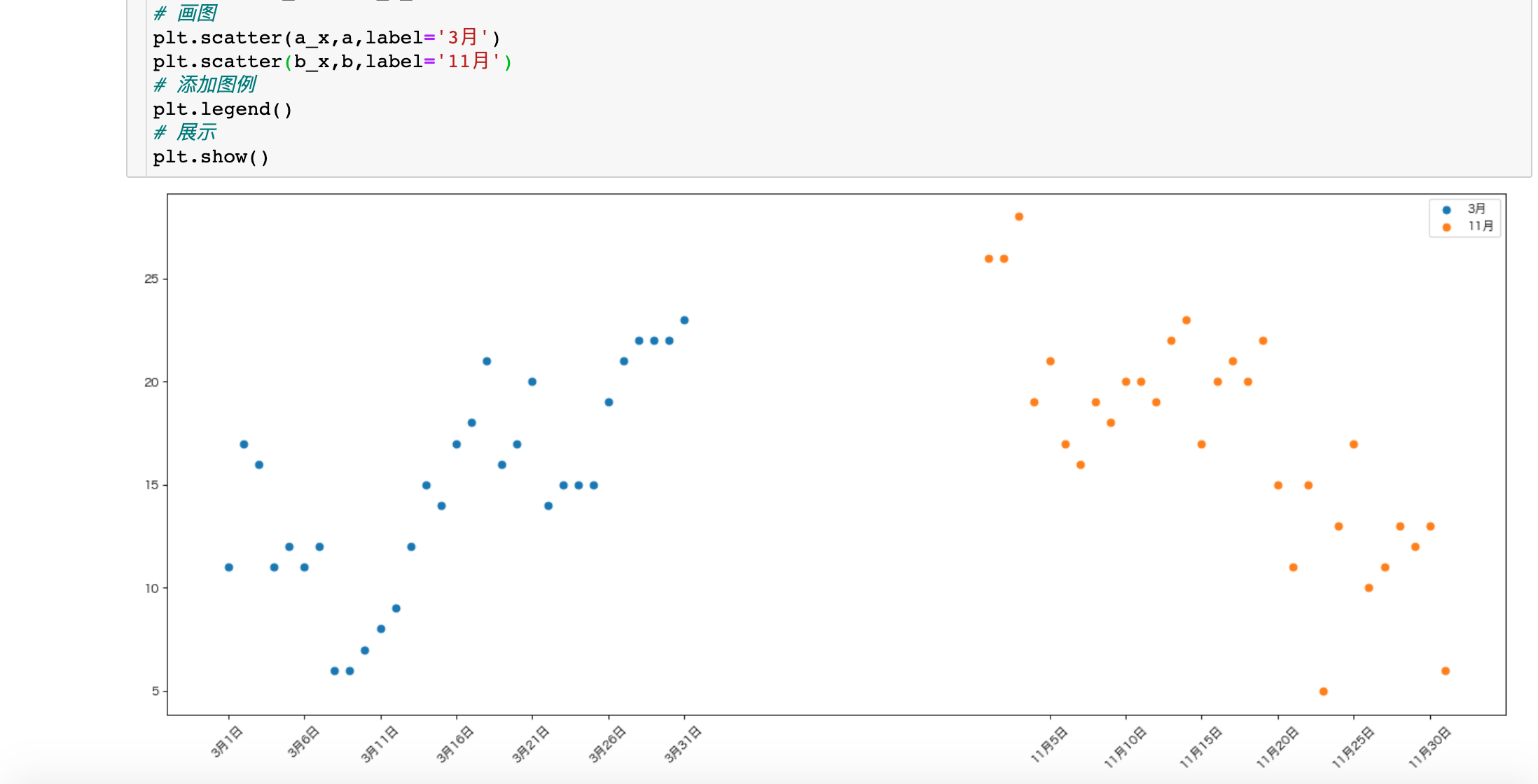Click the x-axis label 3月1日

coord(226,742)
